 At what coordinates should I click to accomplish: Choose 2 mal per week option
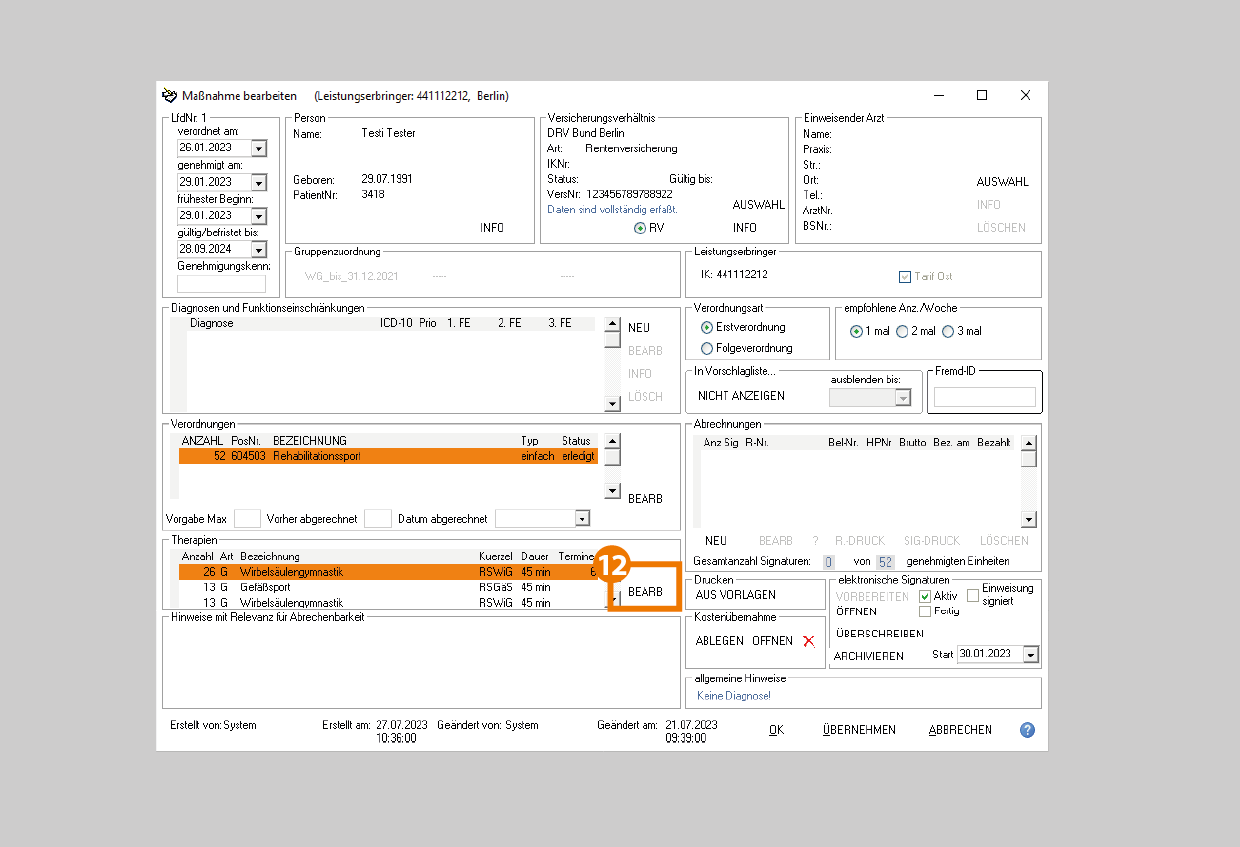click(x=902, y=332)
